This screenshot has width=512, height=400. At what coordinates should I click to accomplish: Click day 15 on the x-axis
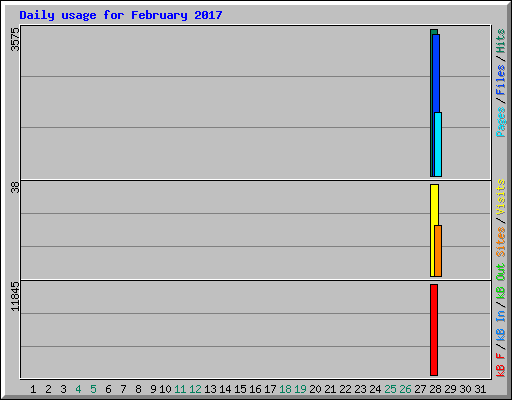click(x=240, y=389)
